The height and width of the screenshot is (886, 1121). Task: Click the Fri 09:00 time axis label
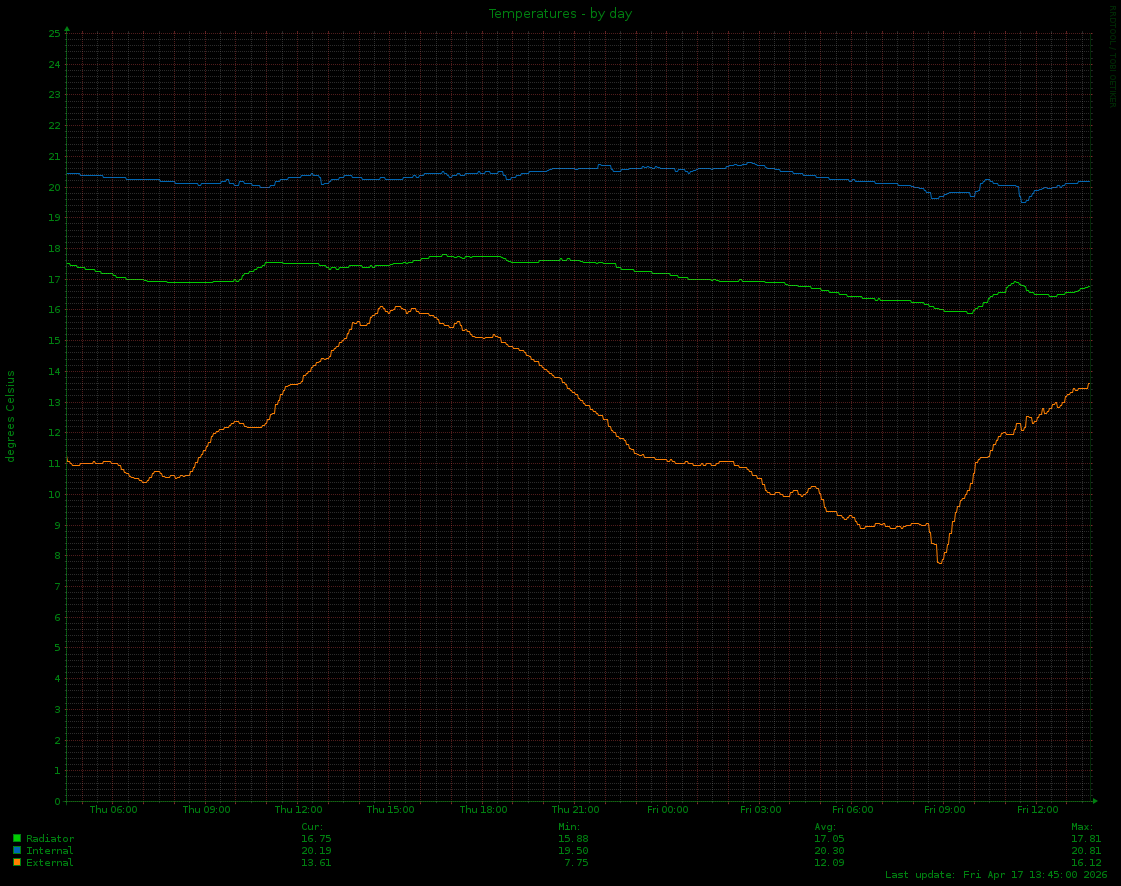tap(944, 810)
